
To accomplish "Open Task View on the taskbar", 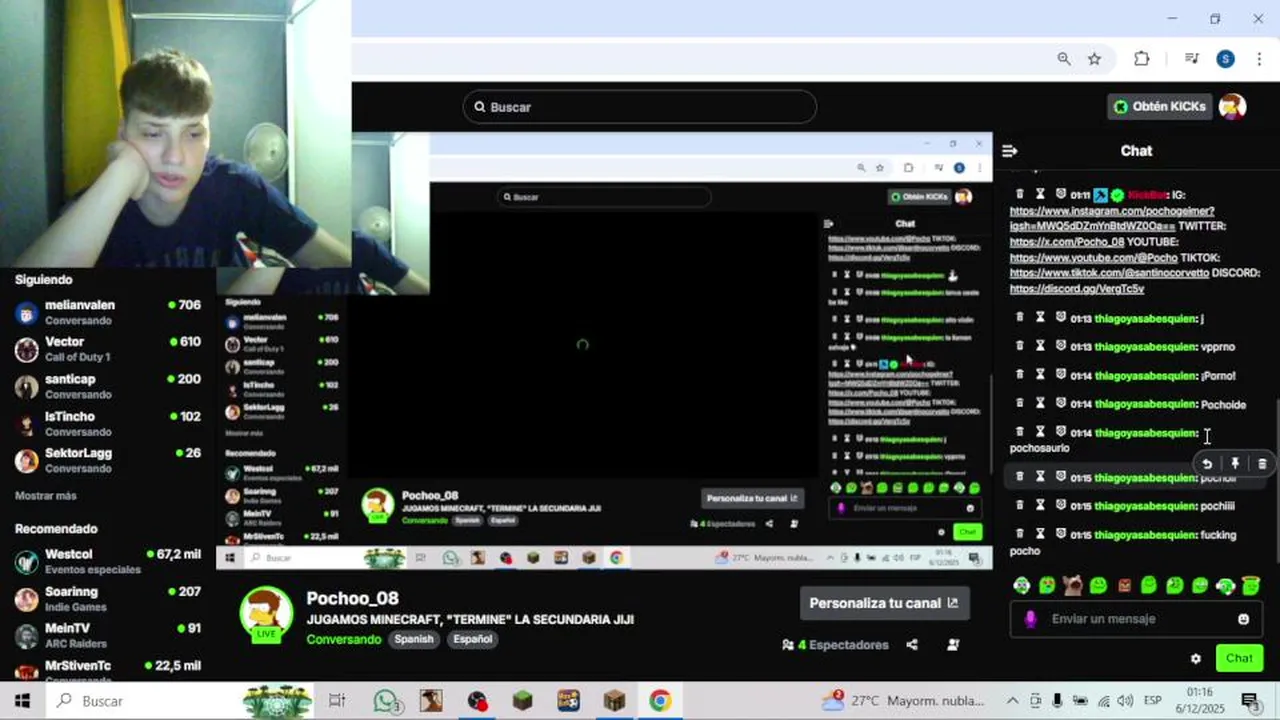I will pyautogui.click(x=337, y=701).
